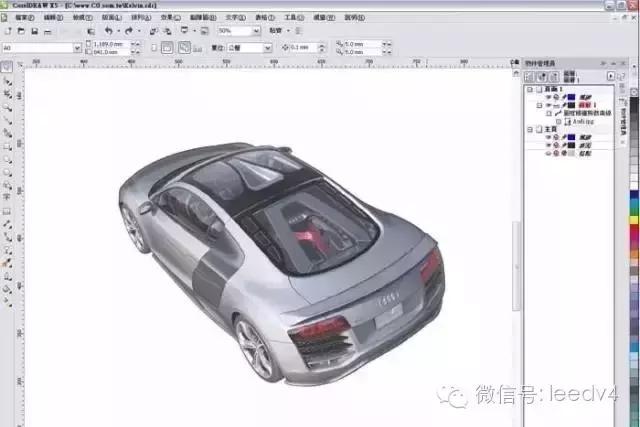The width and height of the screenshot is (640, 427).
Task: Select the Crop tool
Action: click(x=7, y=94)
